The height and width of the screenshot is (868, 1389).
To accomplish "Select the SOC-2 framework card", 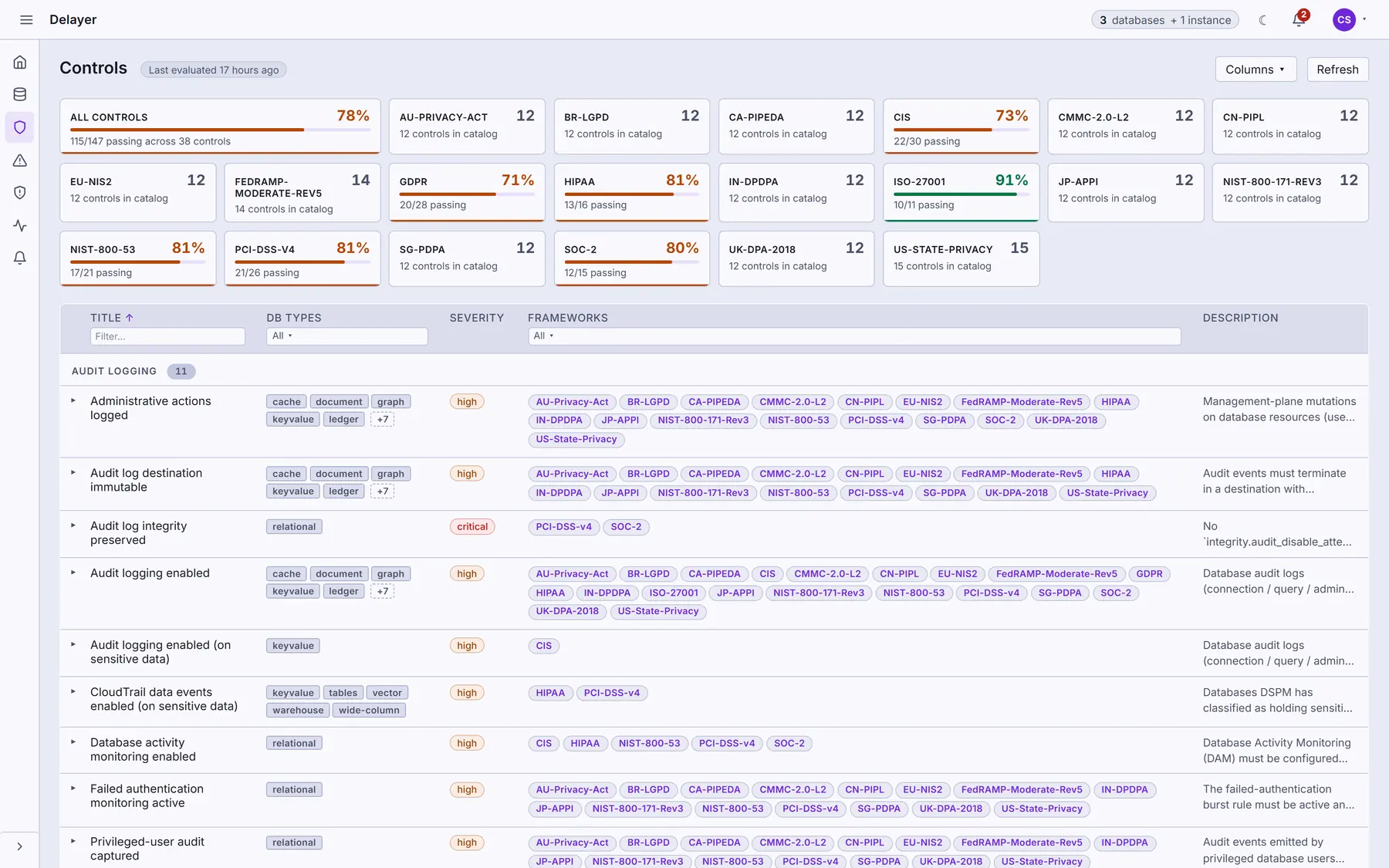I will point(631,258).
